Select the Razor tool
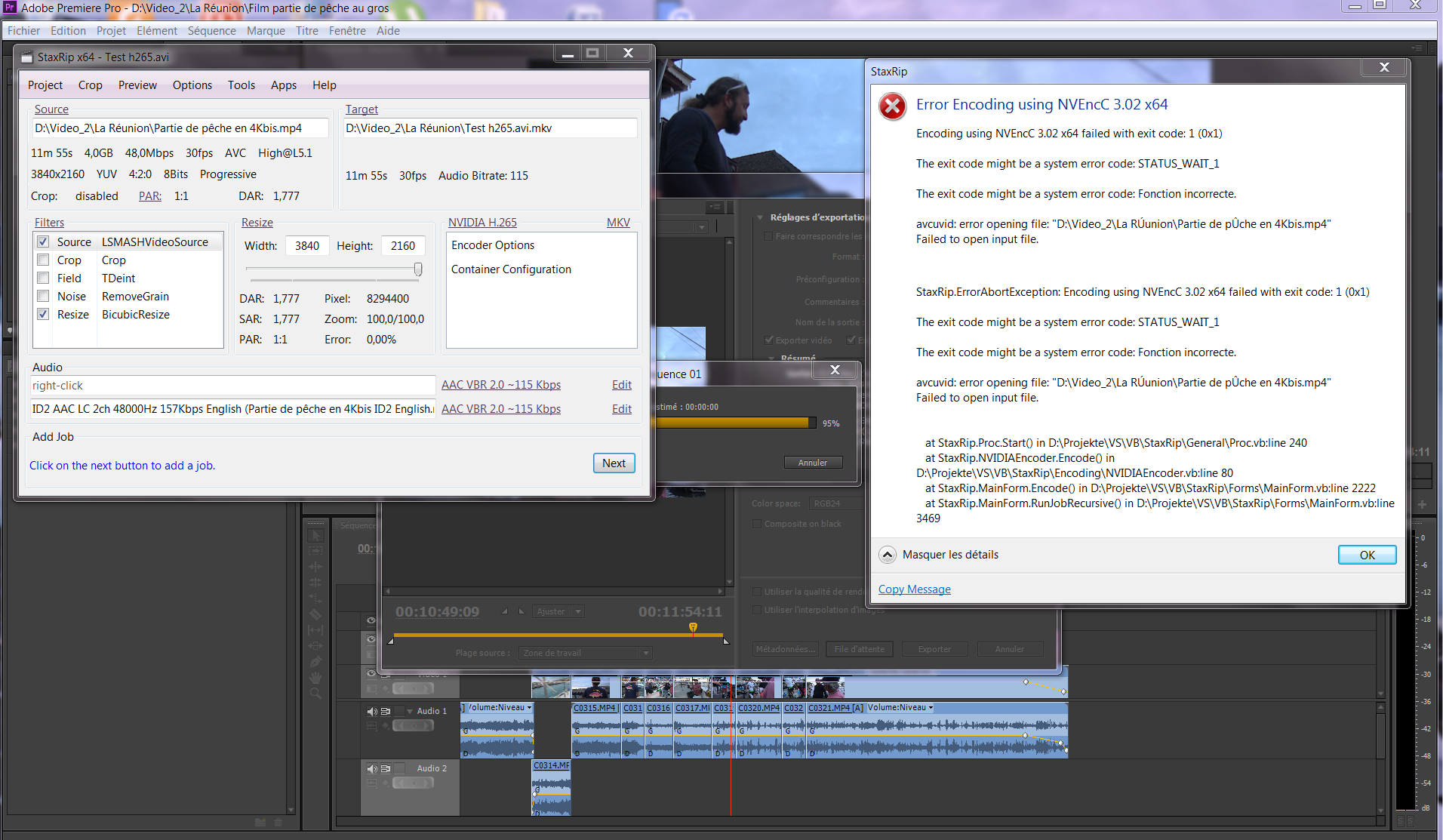 (315, 614)
